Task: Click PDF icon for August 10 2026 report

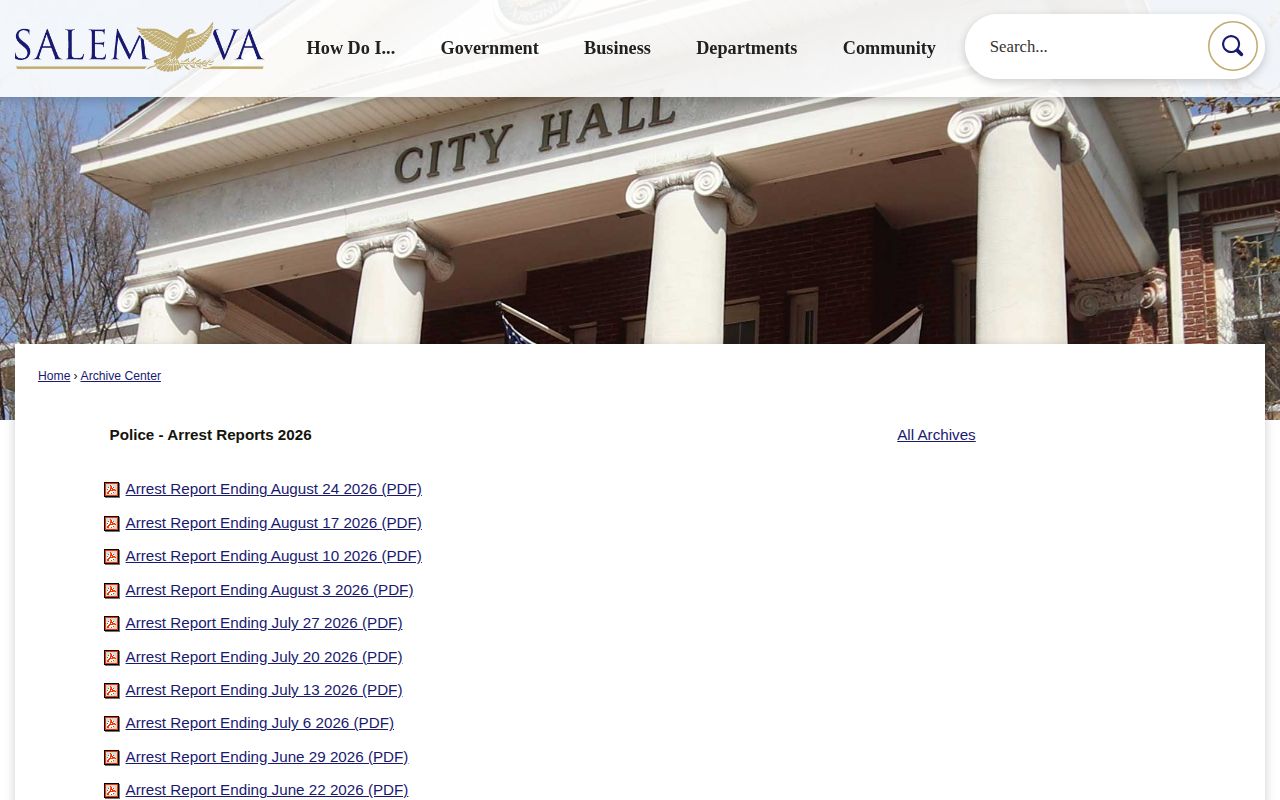Action: pos(112,557)
